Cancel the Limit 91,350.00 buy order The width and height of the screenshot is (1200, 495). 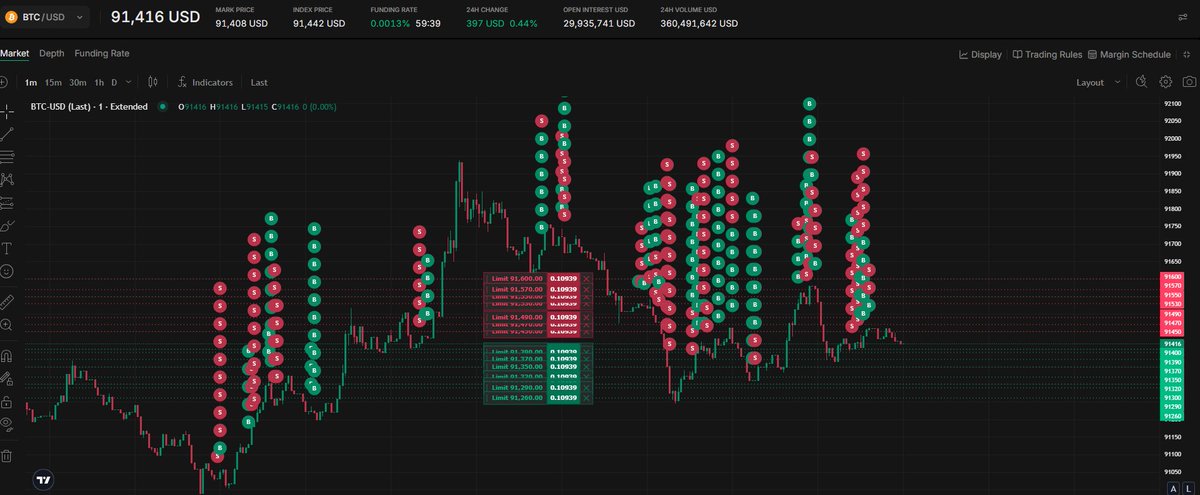coord(587,367)
